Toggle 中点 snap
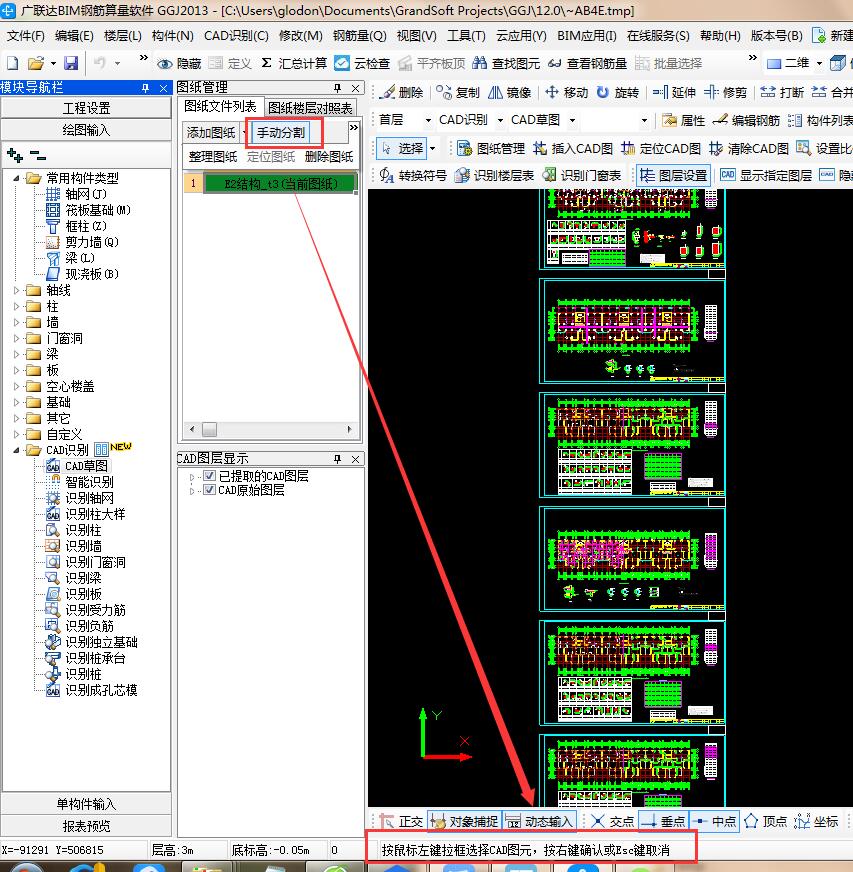 [714, 821]
